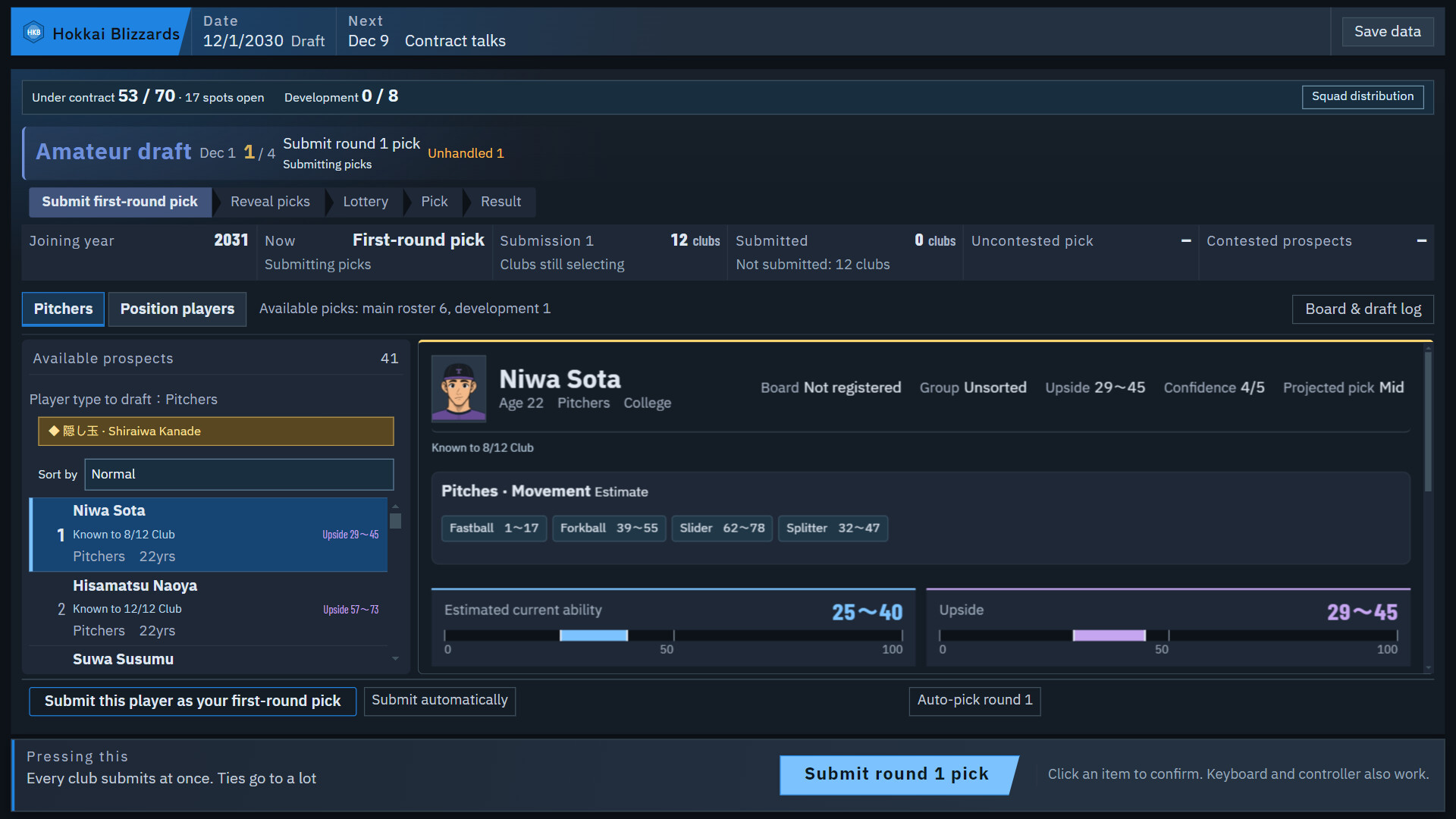This screenshot has width=1456, height=819.
Task: Go to the Reveal picks step
Action: coord(270,202)
